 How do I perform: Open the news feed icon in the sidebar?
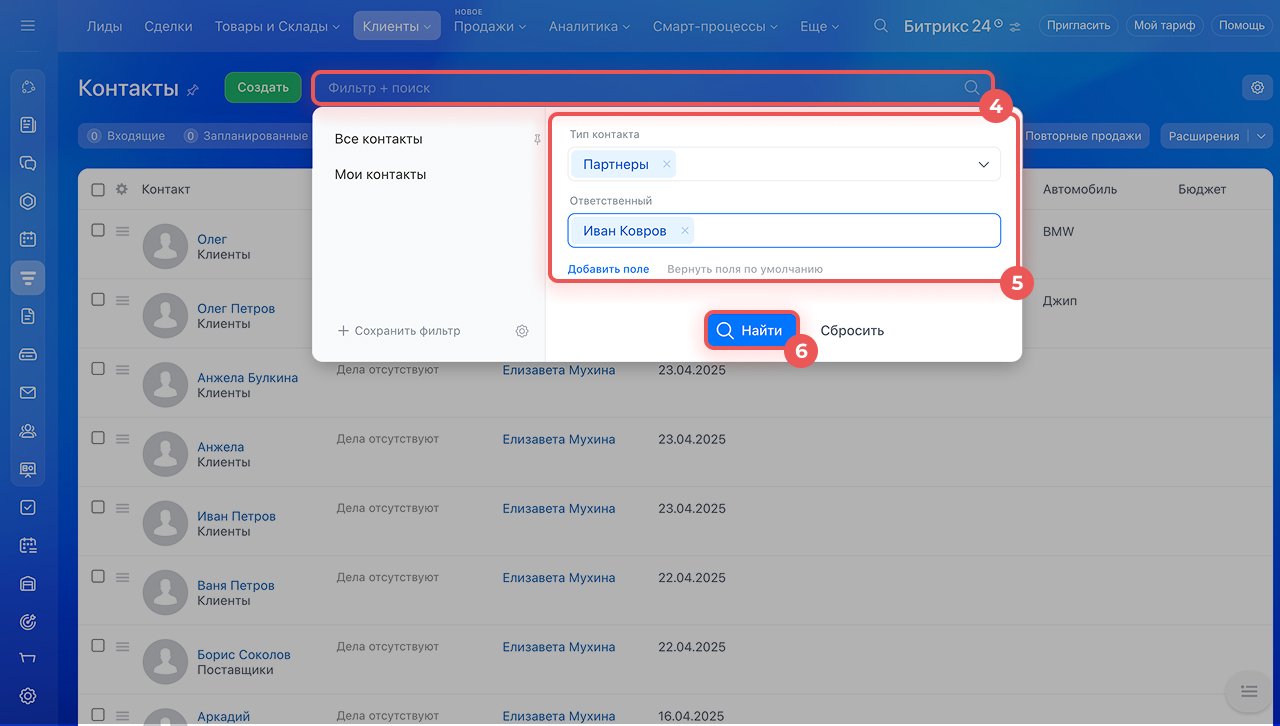click(28, 125)
